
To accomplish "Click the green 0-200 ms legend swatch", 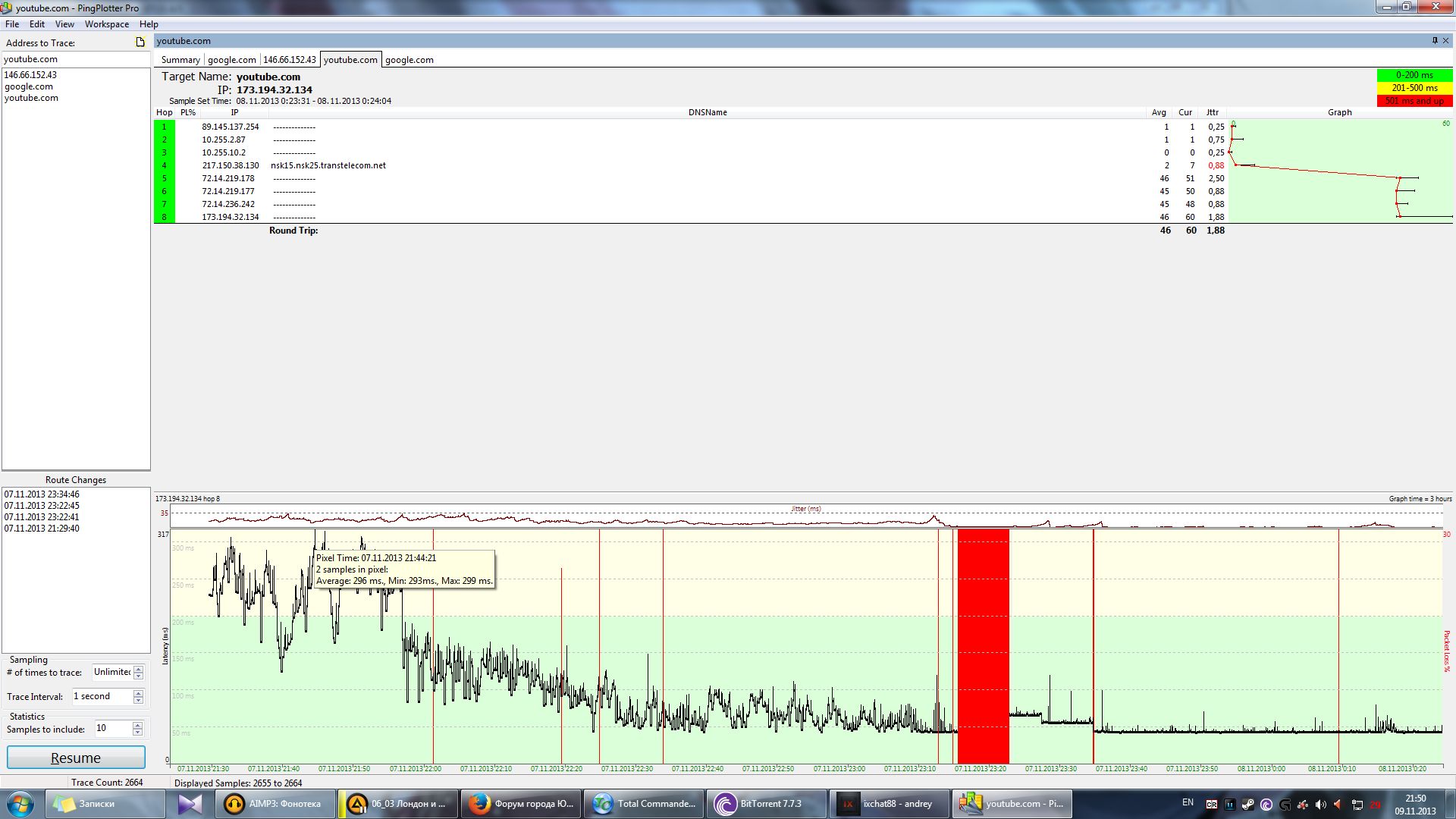I will tap(1414, 75).
